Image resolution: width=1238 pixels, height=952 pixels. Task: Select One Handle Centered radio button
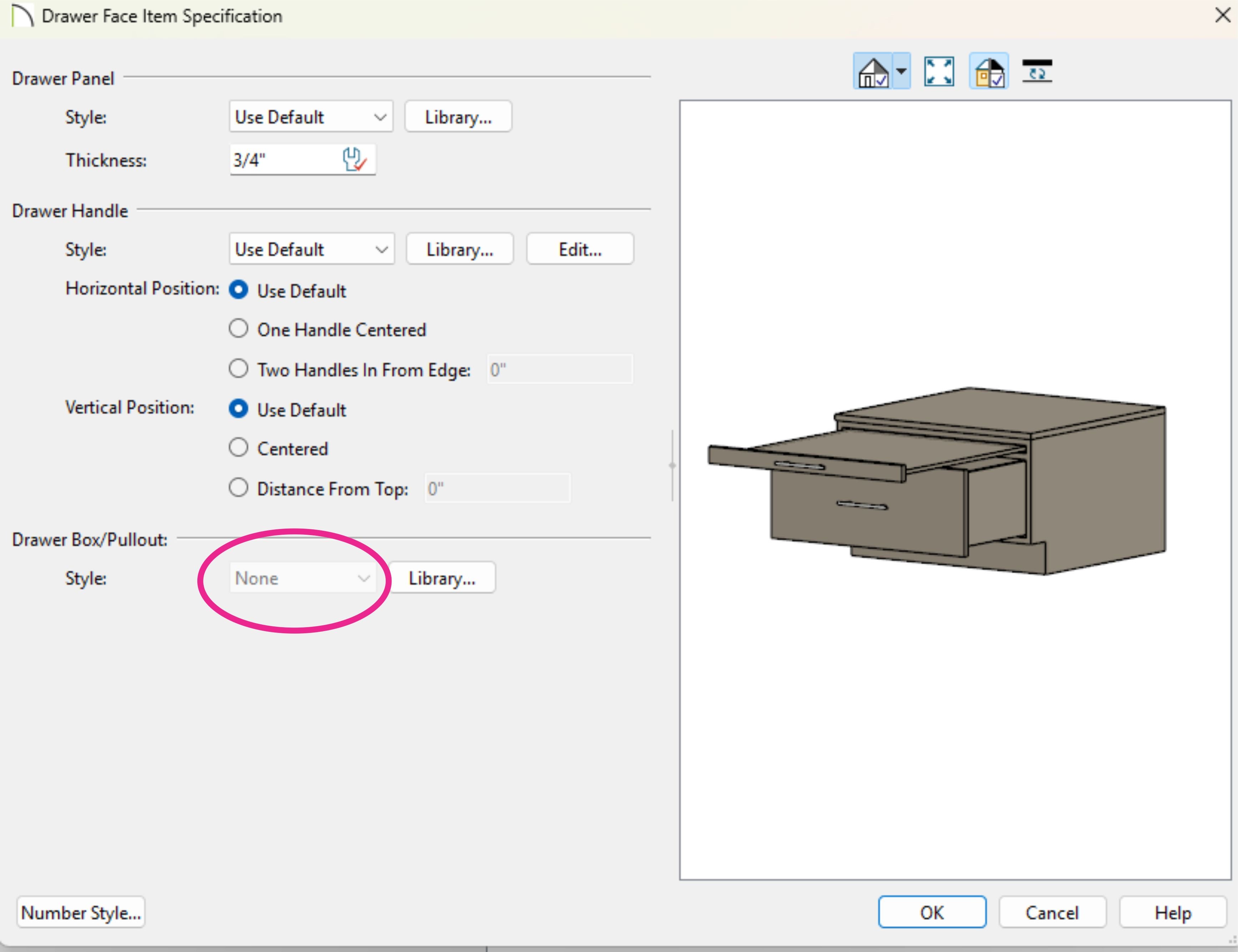[238, 329]
